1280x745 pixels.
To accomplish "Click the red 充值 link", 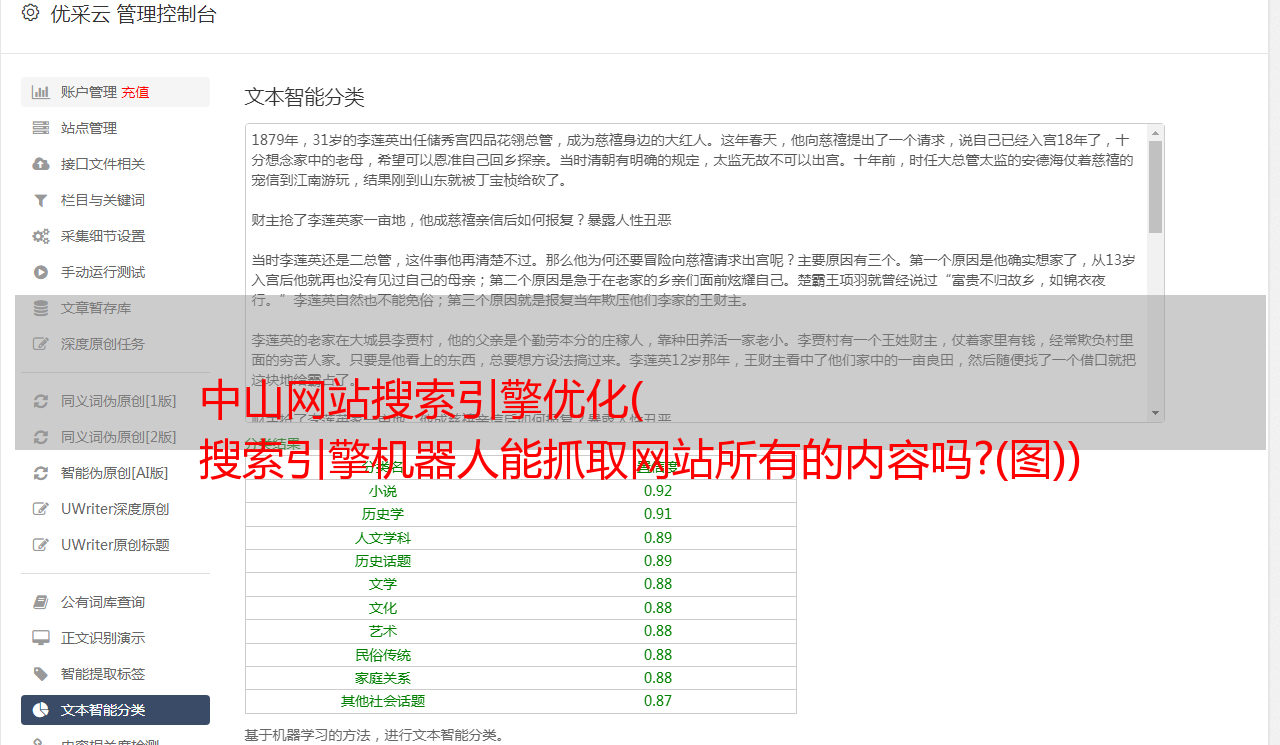I will point(135,92).
